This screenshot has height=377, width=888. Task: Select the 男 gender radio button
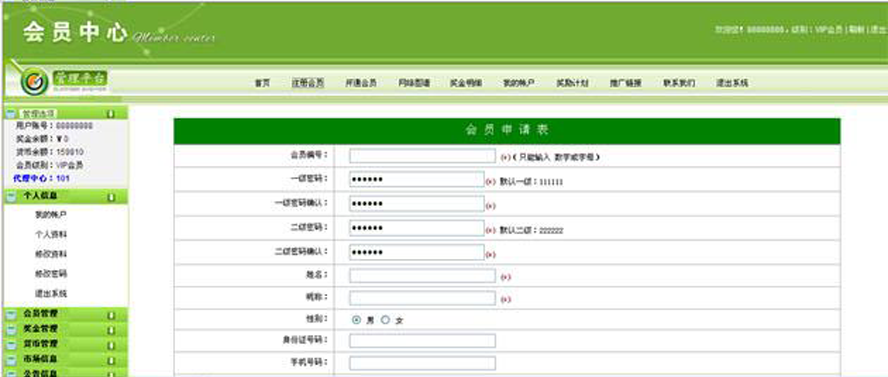(356, 320)
